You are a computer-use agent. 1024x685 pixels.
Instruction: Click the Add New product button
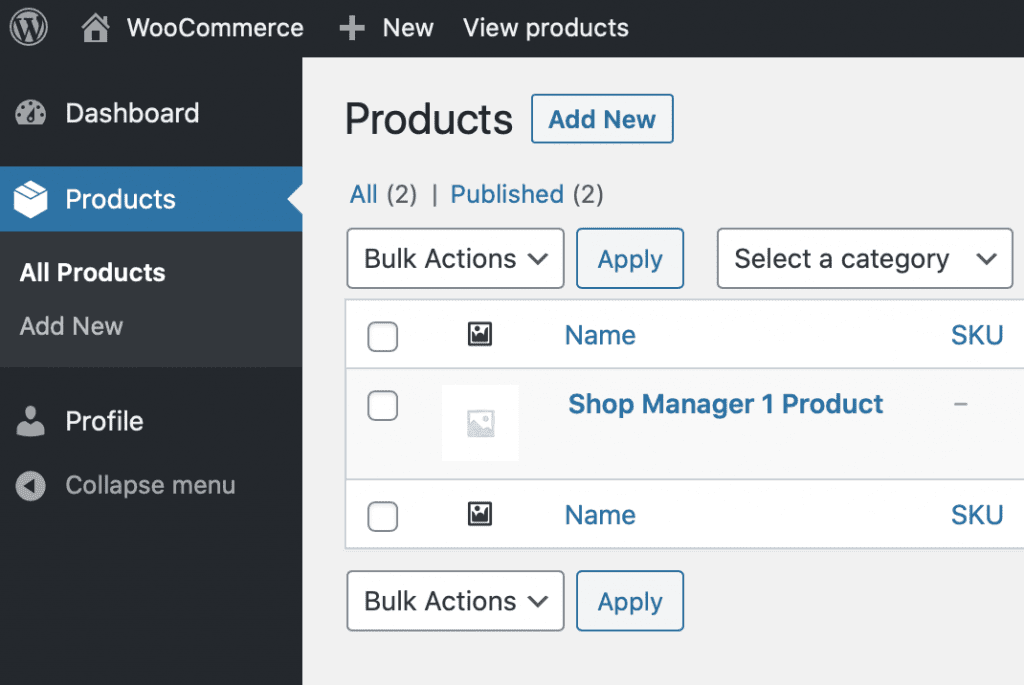[x=602, y=118]
